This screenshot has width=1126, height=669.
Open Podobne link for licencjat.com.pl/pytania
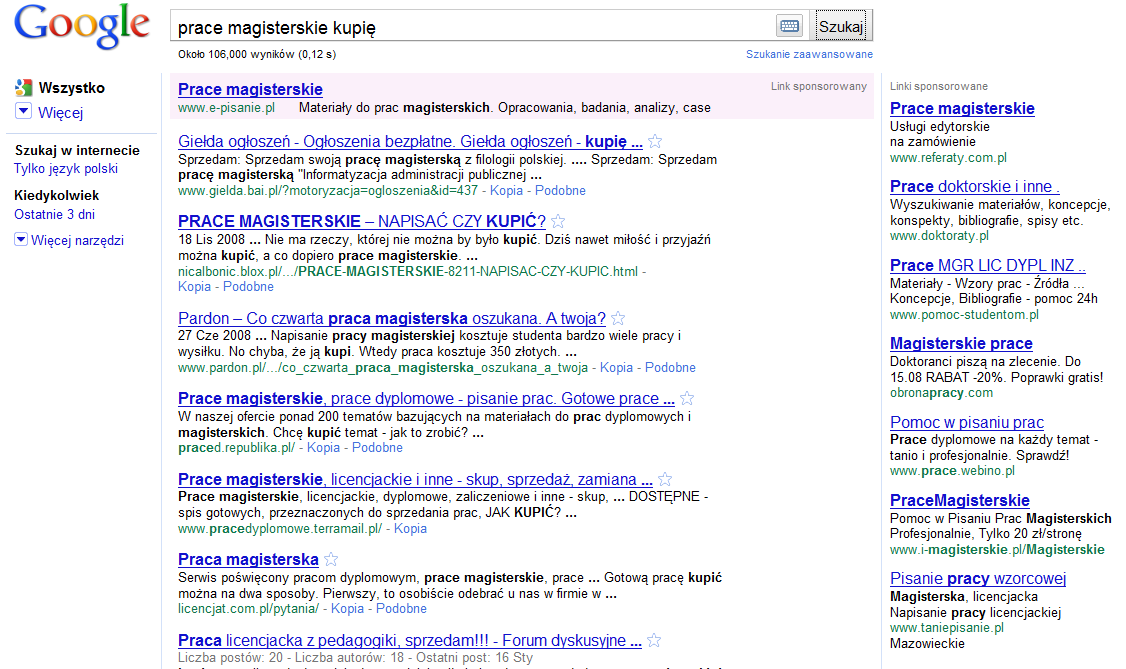pos(401,609)
